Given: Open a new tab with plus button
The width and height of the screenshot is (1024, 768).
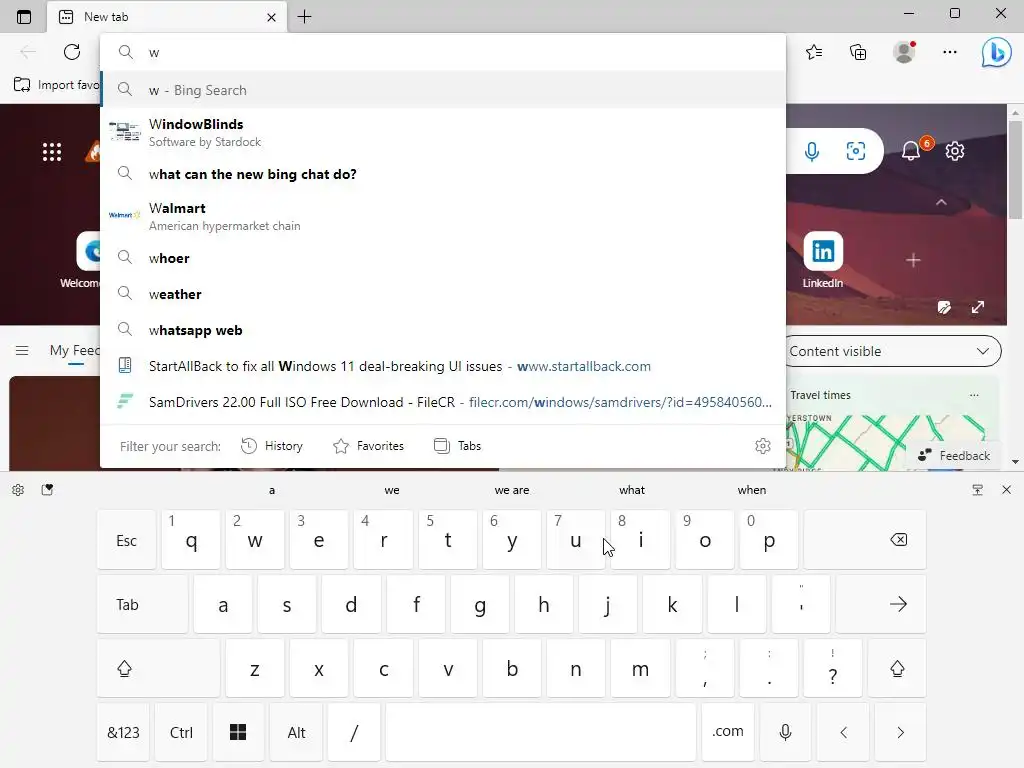Looking at the screenshot, I should click(304, 17).
